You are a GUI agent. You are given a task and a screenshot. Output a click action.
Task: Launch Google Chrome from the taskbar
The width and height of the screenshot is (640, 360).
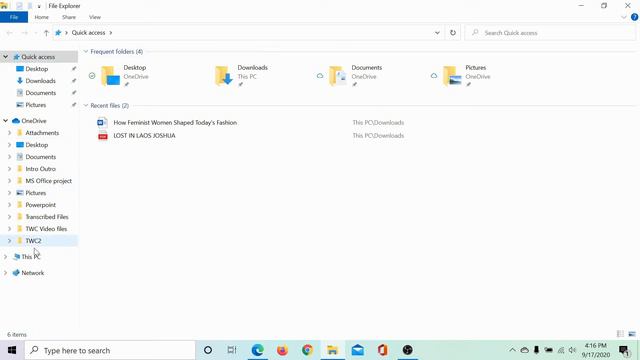[x=307, y=350]
